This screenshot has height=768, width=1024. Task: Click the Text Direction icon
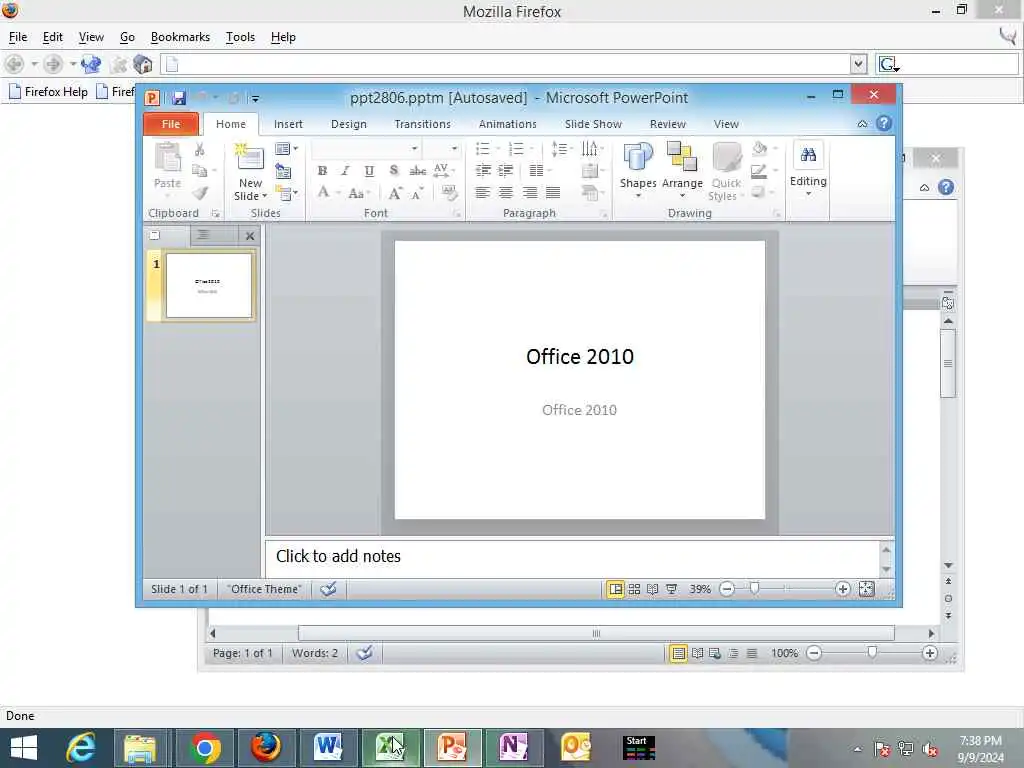(x=590, y=149)
